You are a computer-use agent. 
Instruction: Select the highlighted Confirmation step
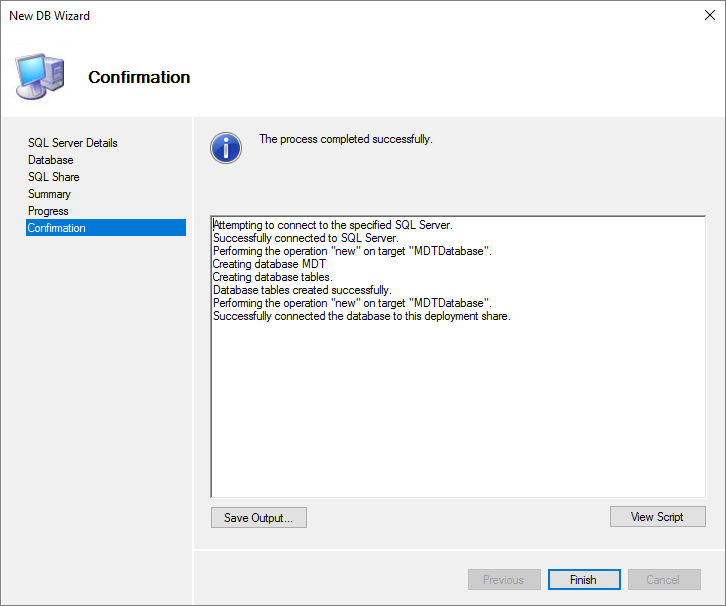(57, 228)
